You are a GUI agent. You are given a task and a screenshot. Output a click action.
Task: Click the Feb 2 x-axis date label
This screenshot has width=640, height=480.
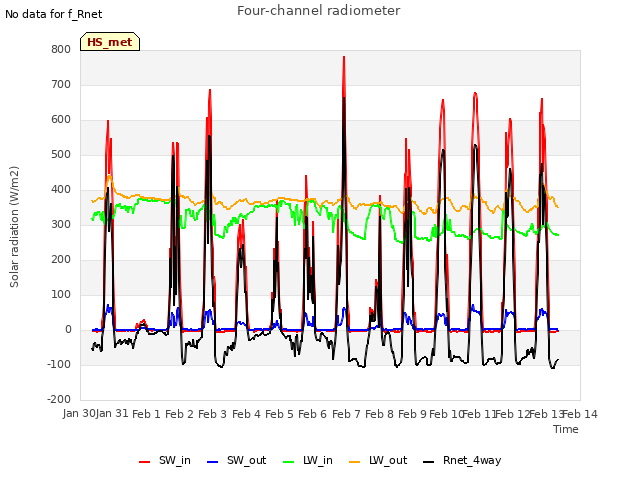pos(179,414)
